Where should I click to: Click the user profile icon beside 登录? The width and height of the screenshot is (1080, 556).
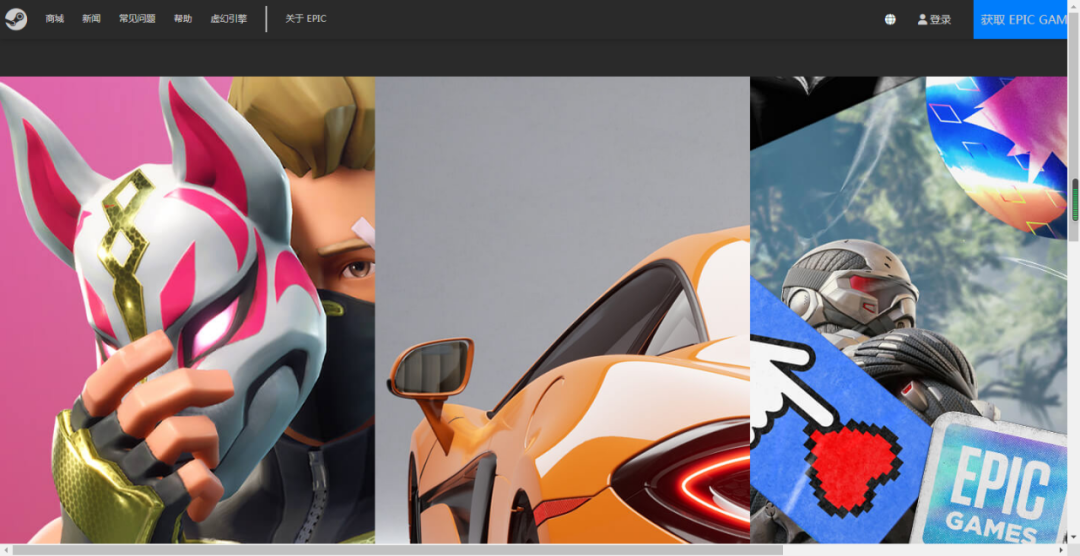click(922, 19)
